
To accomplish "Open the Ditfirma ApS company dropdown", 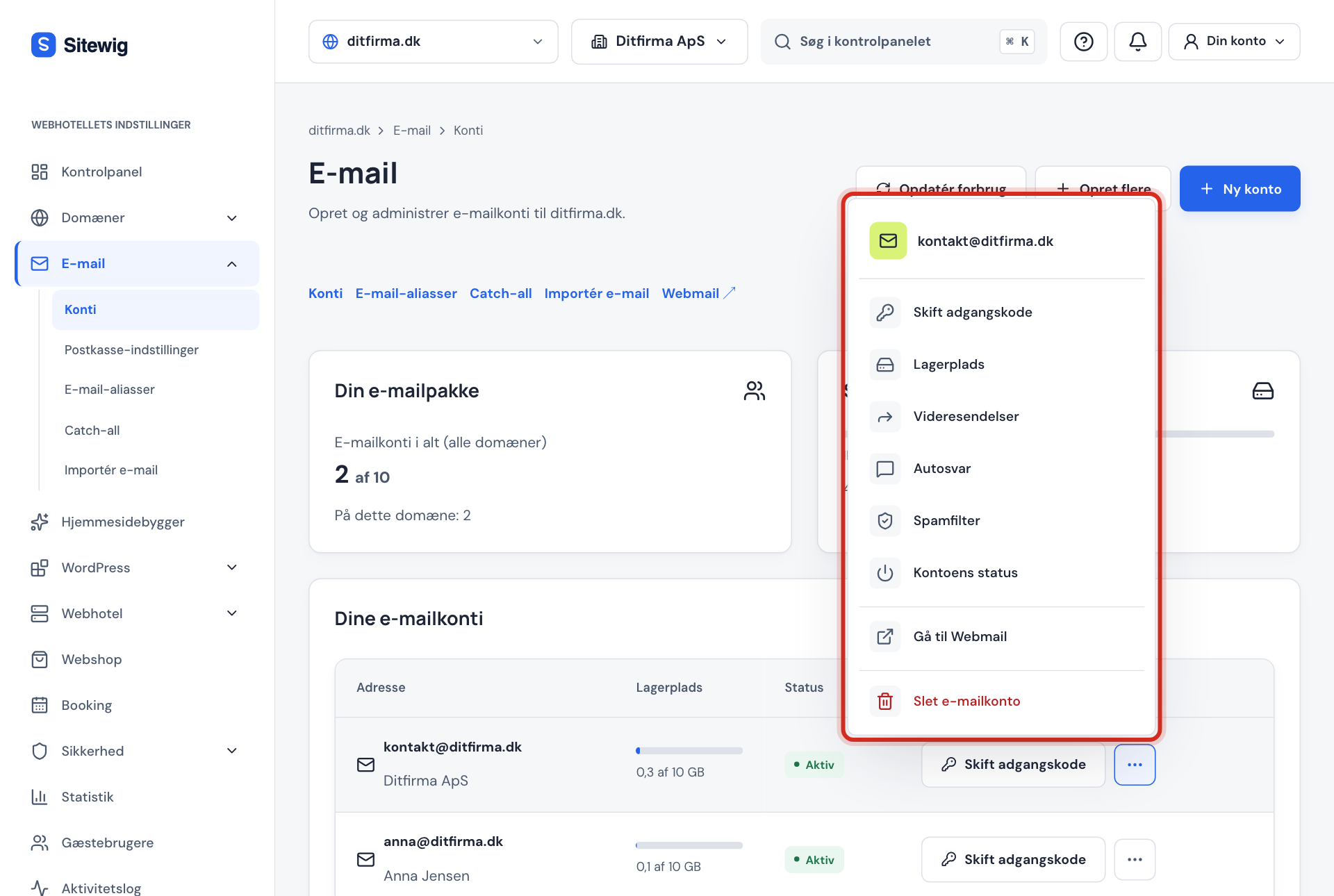I will tap(659, 42).
